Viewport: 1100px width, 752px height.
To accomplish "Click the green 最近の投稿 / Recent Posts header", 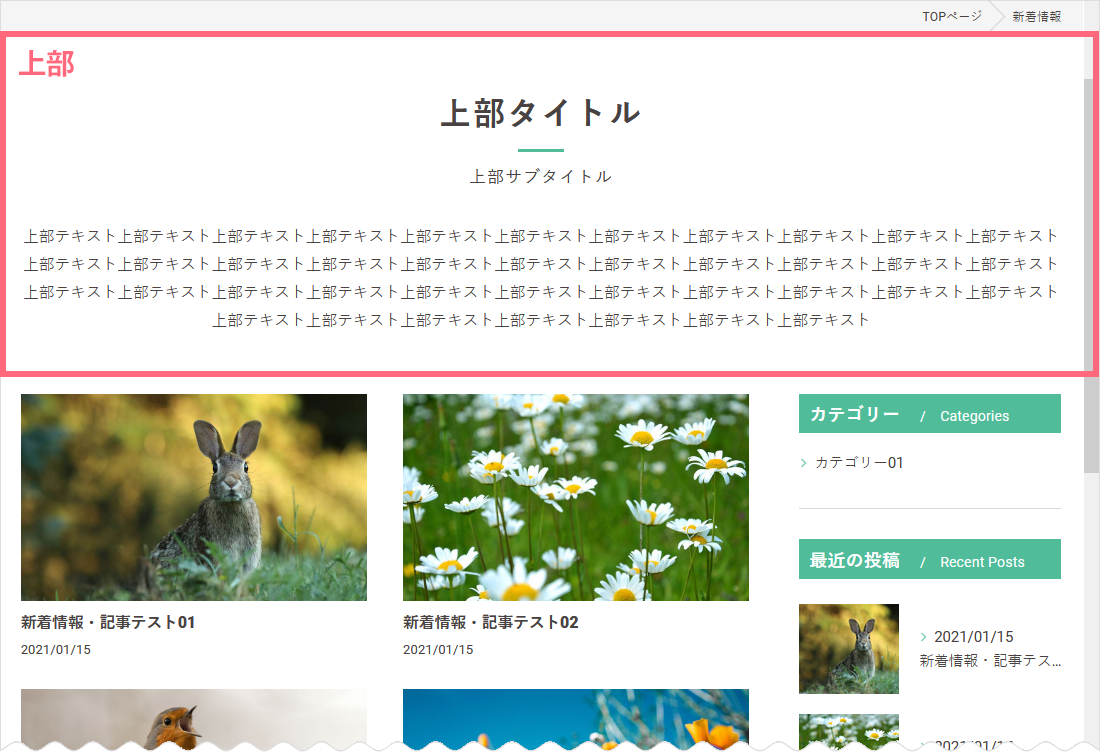I will click(929, 560).
